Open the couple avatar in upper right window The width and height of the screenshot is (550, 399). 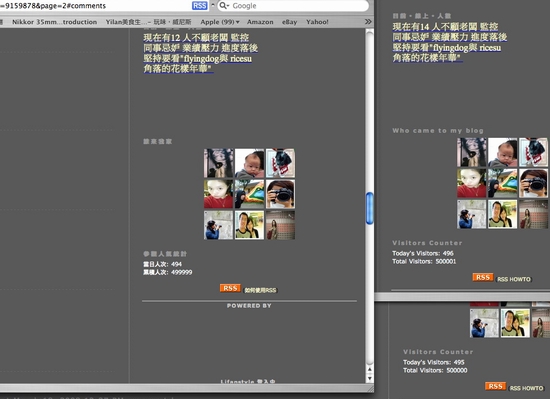click(x=503, y=214)
